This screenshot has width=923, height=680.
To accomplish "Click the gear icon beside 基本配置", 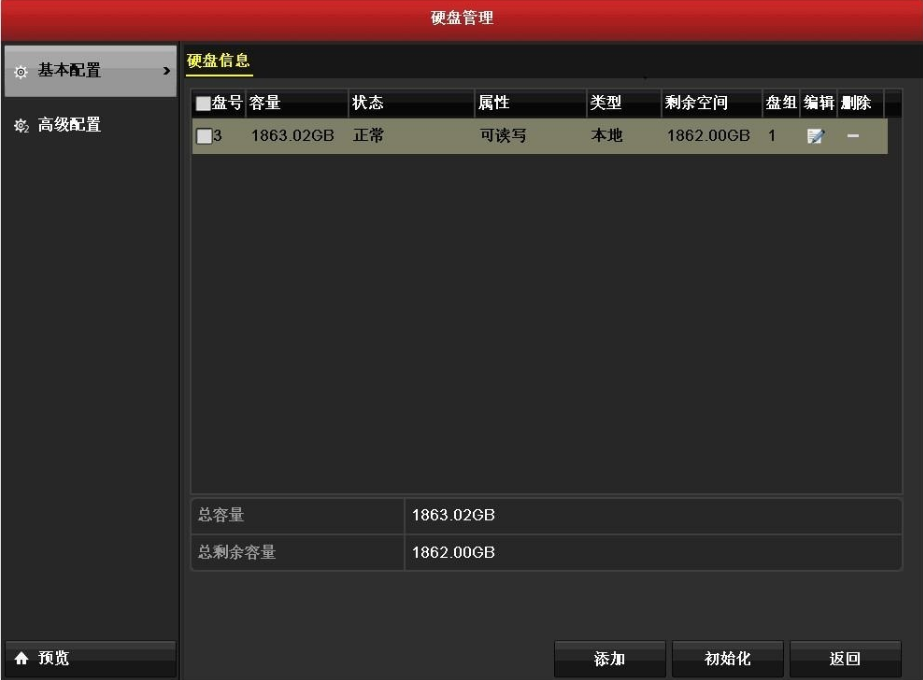I will point(21,72).
